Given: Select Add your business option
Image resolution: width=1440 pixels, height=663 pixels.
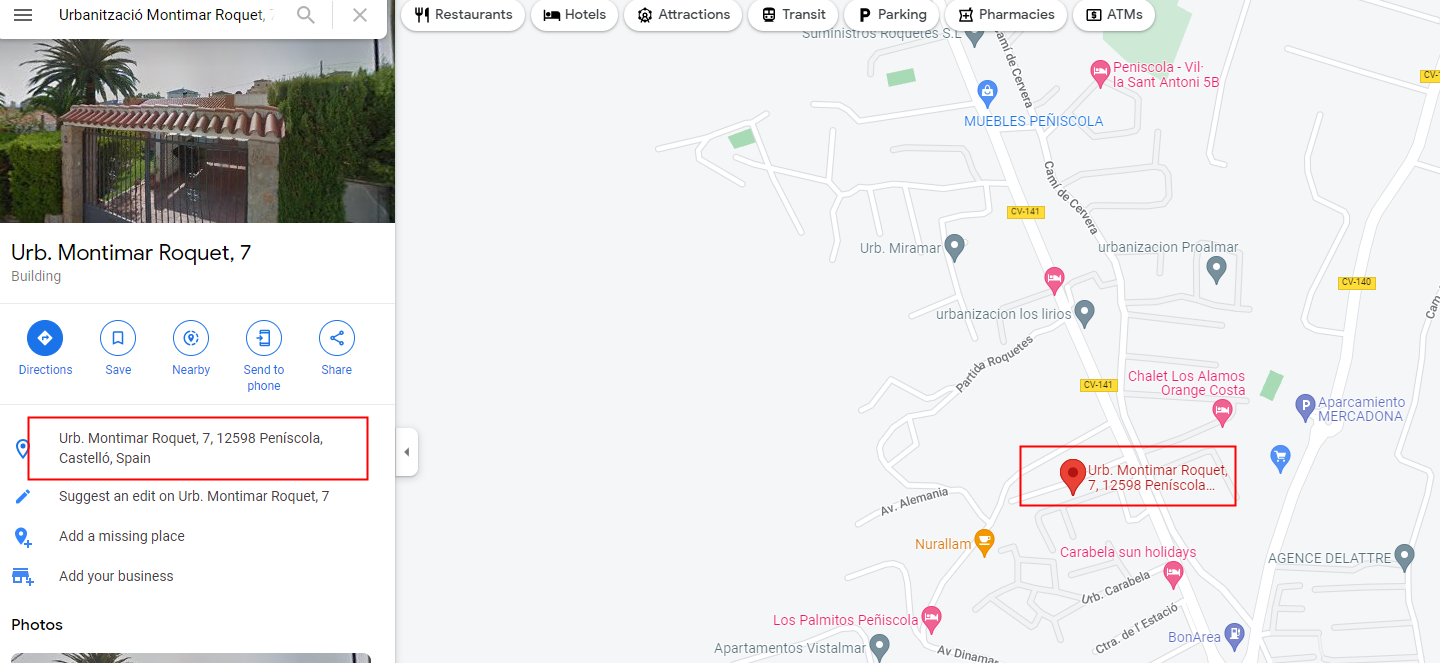Looking at the screenshot, I should point(116,576).
